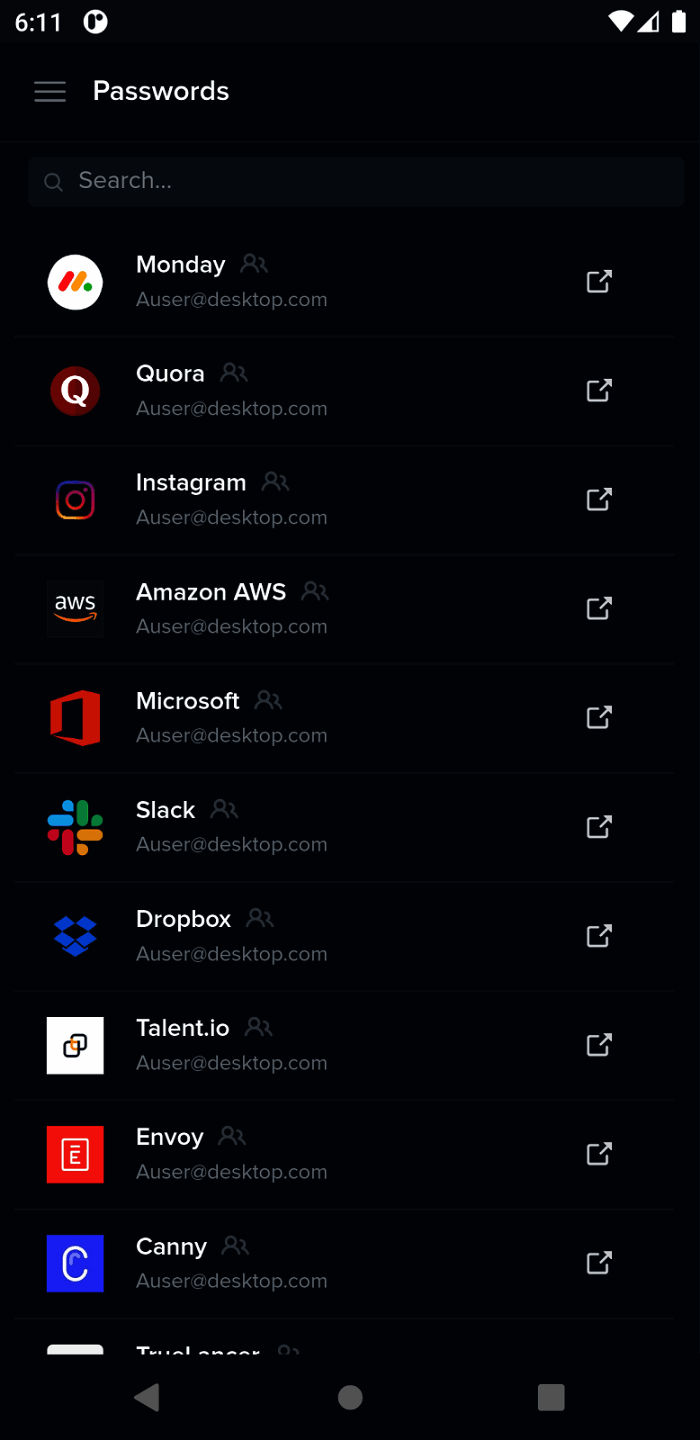700x1440 pixels.
Task: Click the Monday app logo
Action: [75, 282]
